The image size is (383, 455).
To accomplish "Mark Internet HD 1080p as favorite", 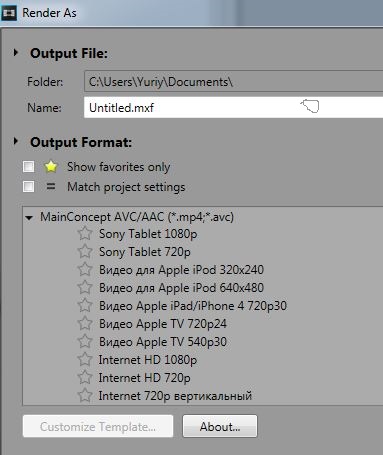I will [x=85, y=360].
